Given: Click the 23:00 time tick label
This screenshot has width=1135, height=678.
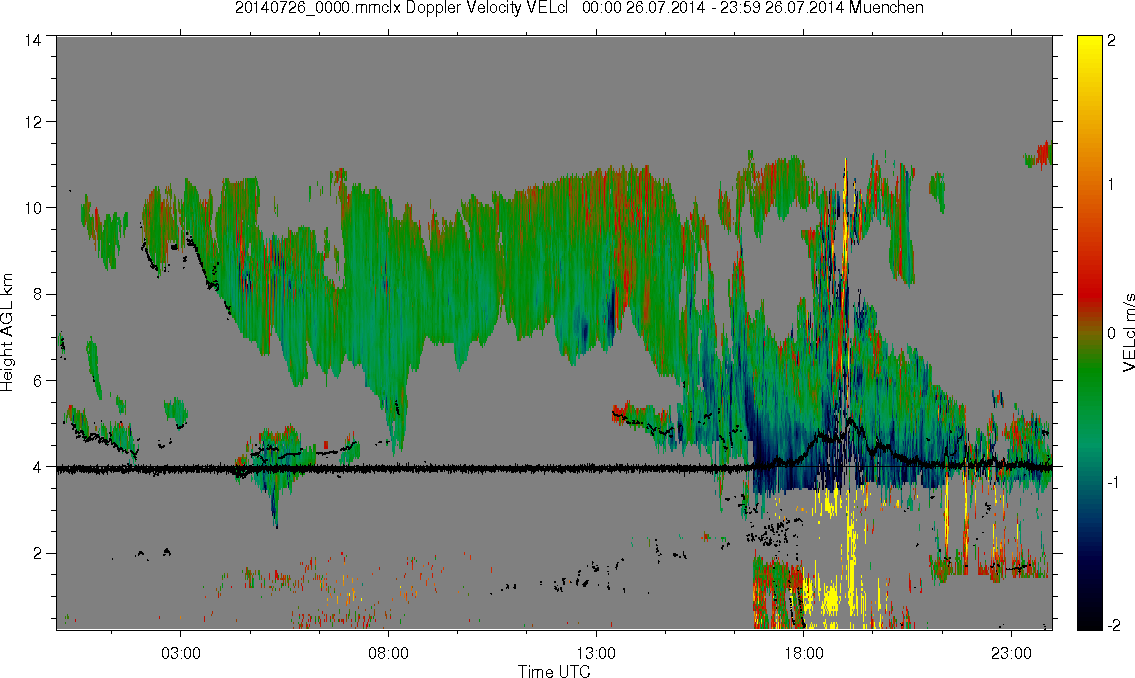Looking at the screenshot, I should (1011, 653).
